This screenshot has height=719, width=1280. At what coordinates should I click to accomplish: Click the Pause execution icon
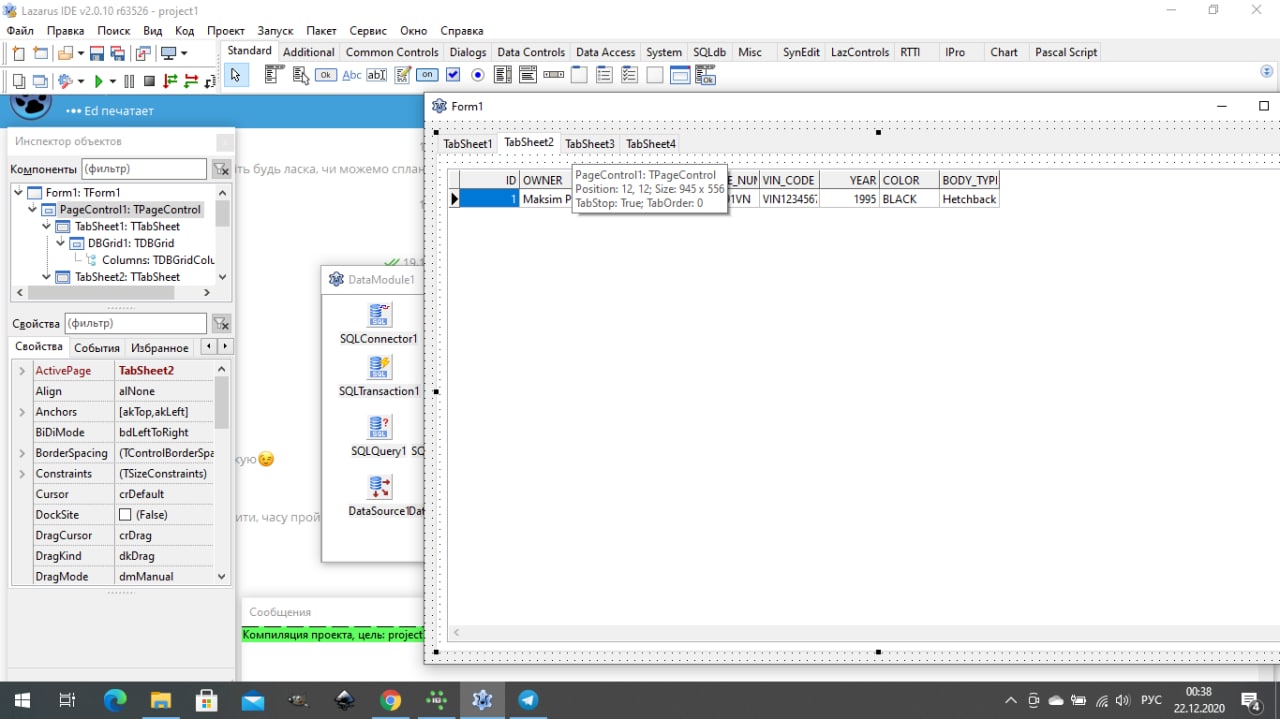pyautogui.click(x=129, y=81)
